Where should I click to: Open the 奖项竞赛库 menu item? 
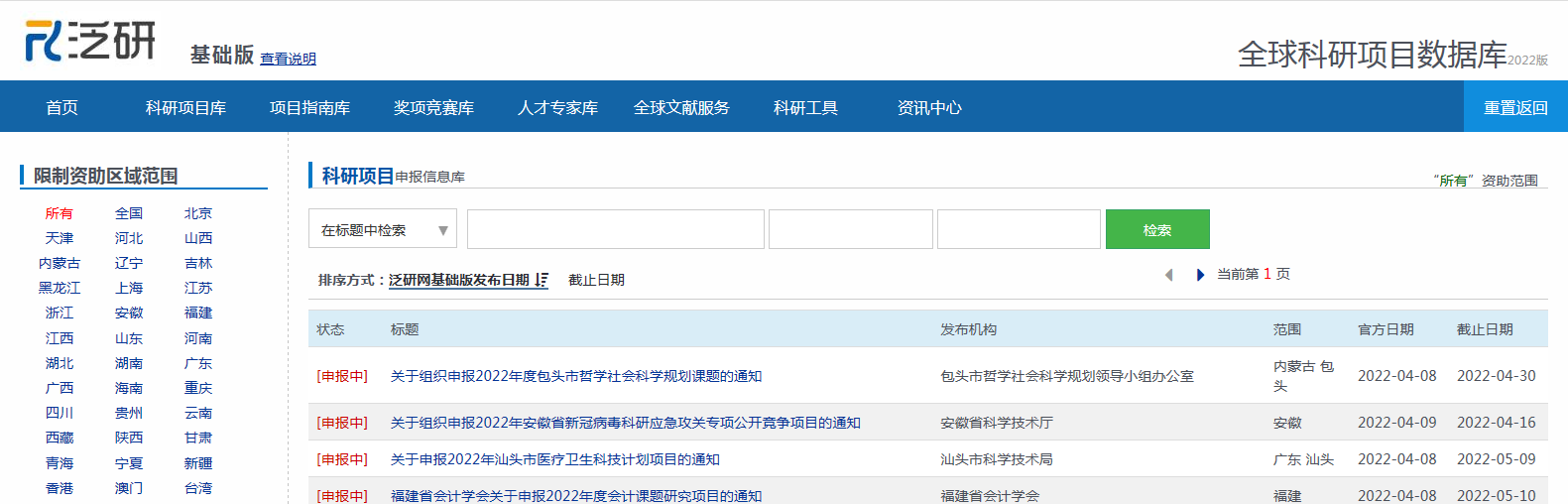click(433, 107)
